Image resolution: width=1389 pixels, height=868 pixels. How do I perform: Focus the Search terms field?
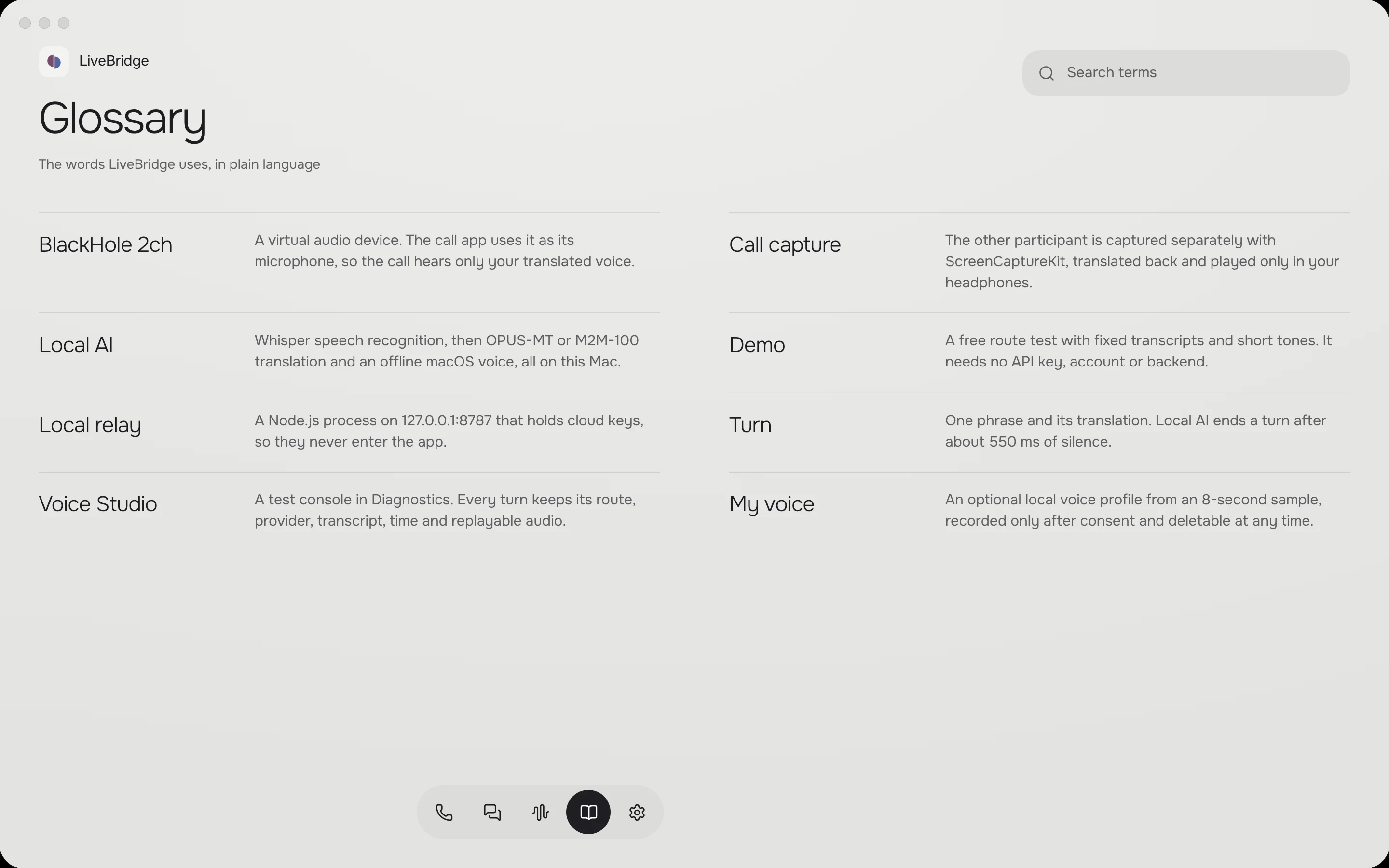tap(1186, 73)
